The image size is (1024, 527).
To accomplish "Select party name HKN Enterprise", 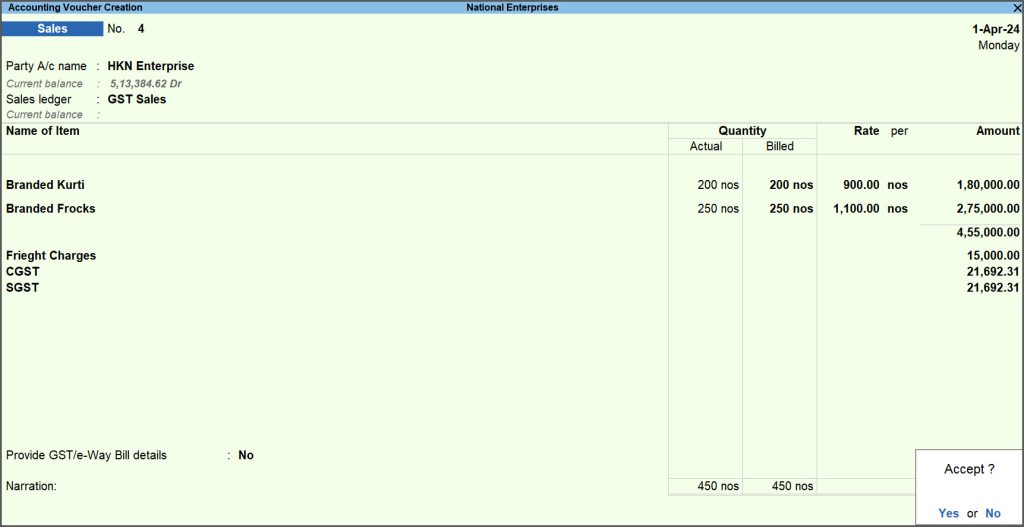I will pyautogui.click(x=151, y=66).
